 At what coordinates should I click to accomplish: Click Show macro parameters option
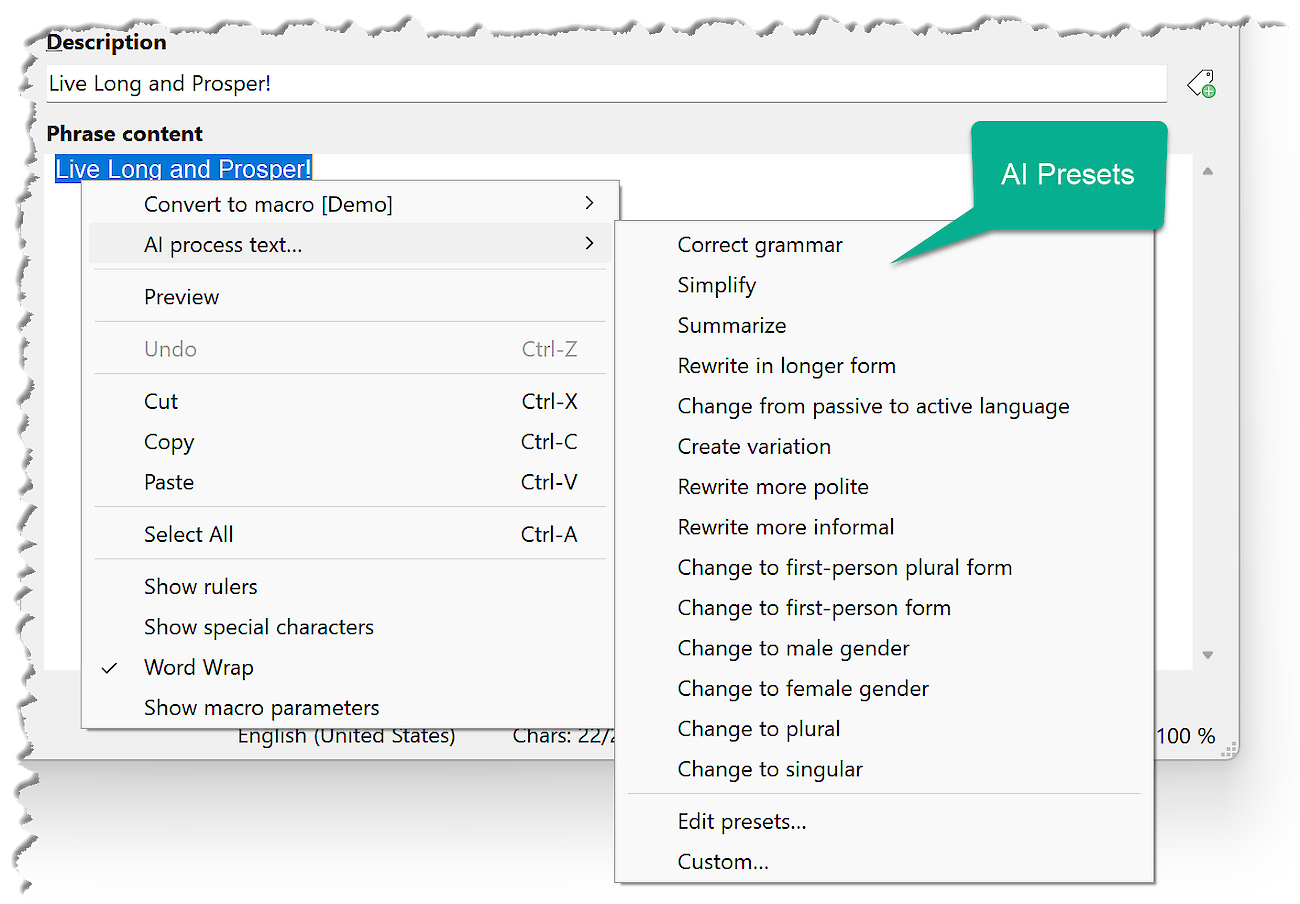(x=261, y=708)
